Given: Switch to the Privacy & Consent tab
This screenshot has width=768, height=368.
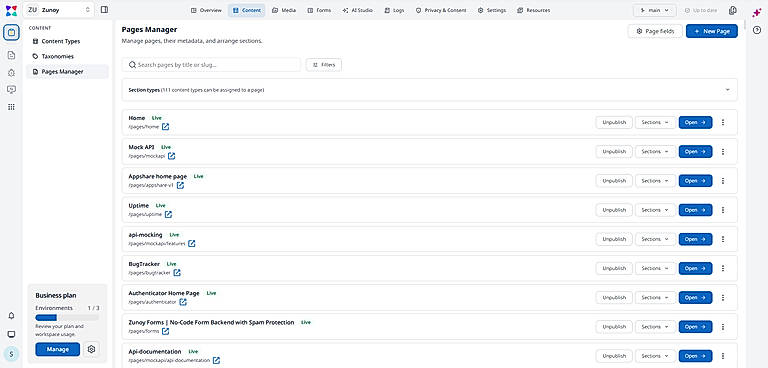Looking at the screenshot, I should coord(441,10).
